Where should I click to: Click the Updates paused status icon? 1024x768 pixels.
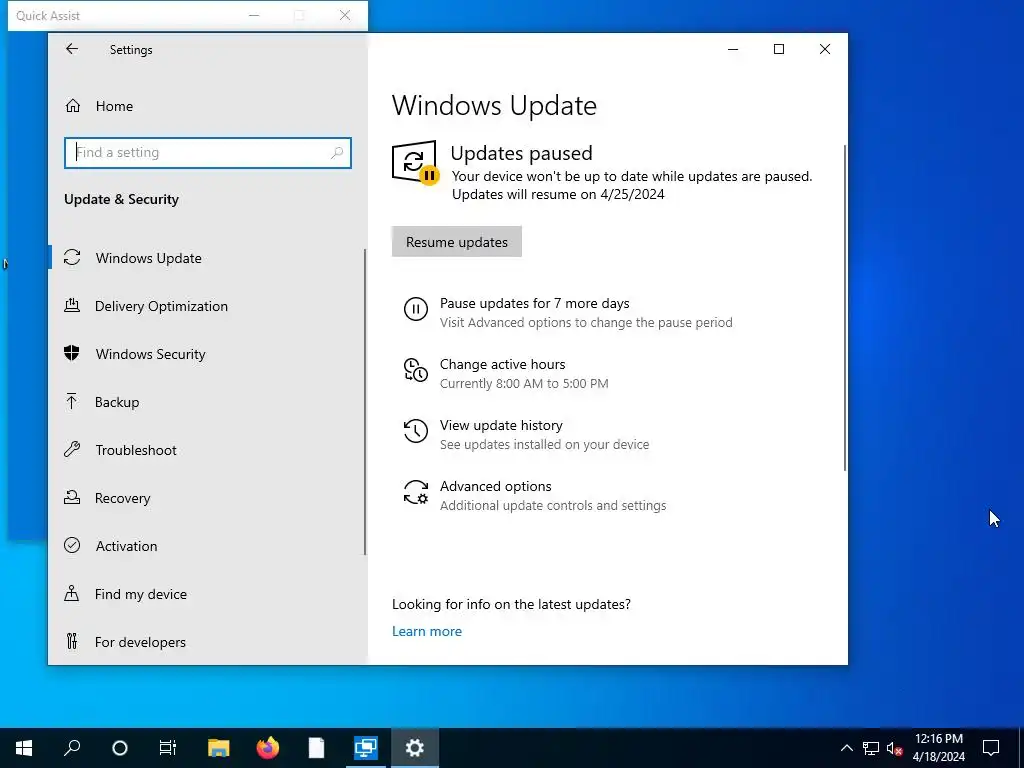[415, 163]
